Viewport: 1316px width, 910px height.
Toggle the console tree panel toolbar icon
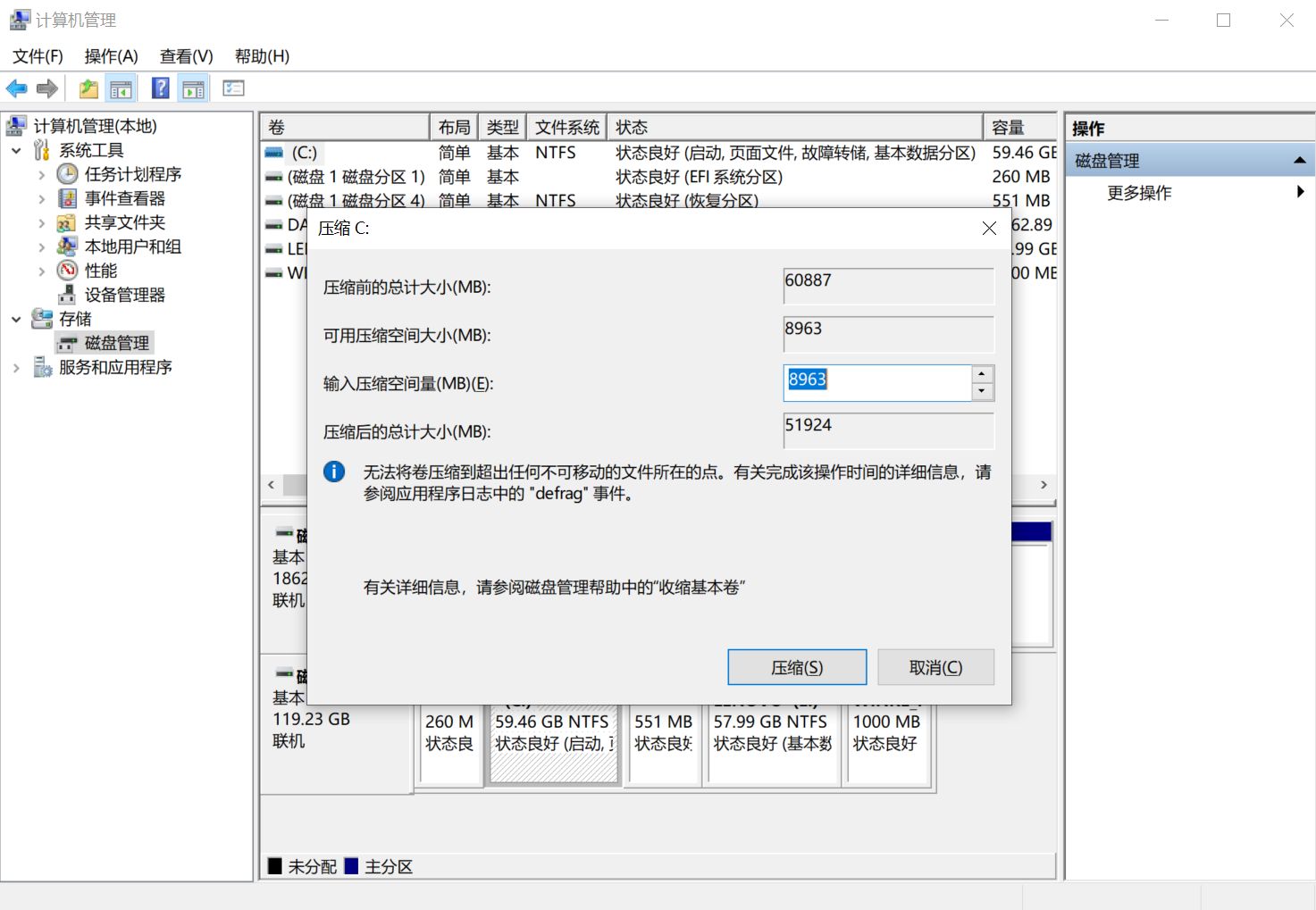(122, 88)
